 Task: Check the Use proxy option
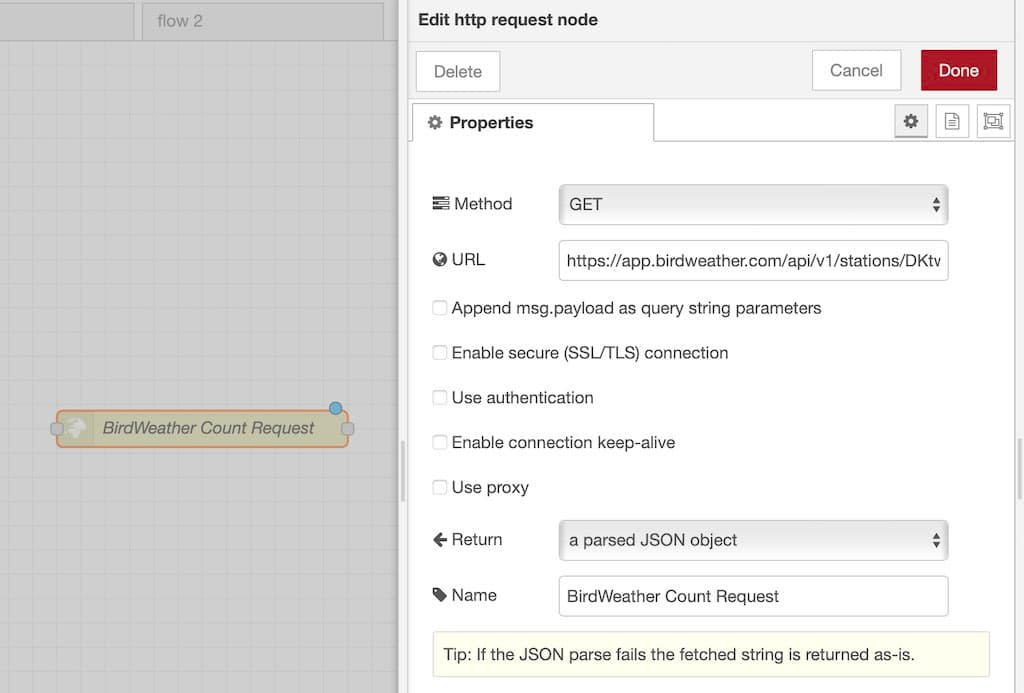pyautogui.click(x=440, y=487)
